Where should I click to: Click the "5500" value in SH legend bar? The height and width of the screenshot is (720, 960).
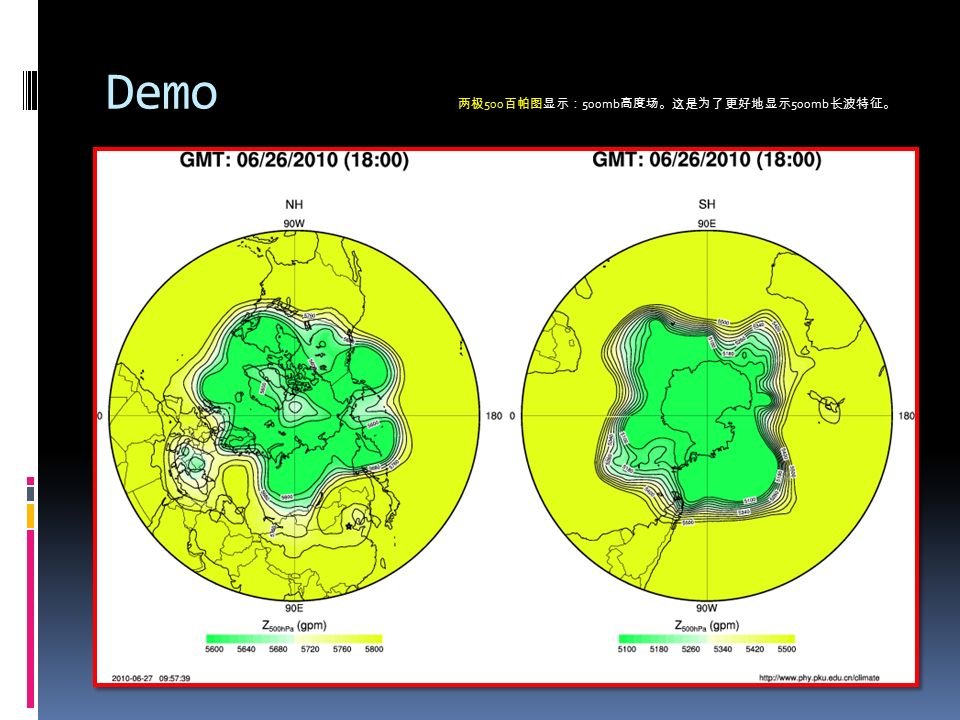(787, 649)
